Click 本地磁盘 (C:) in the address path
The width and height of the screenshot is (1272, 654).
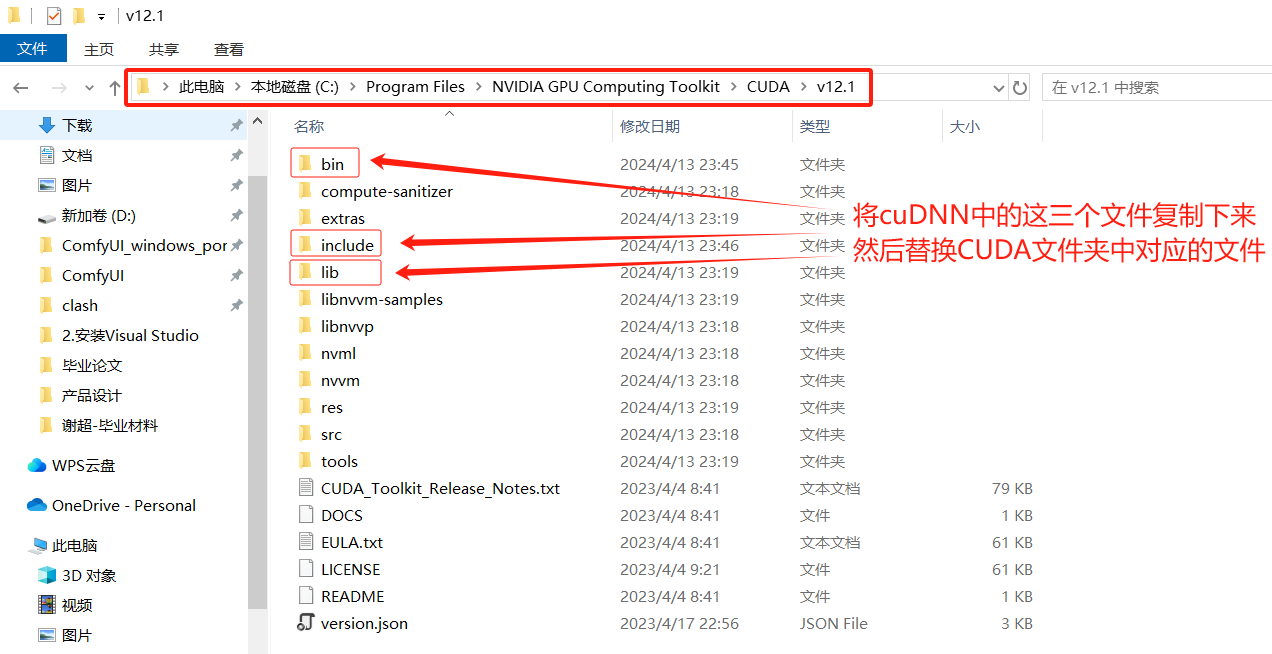tap(295, 87)
